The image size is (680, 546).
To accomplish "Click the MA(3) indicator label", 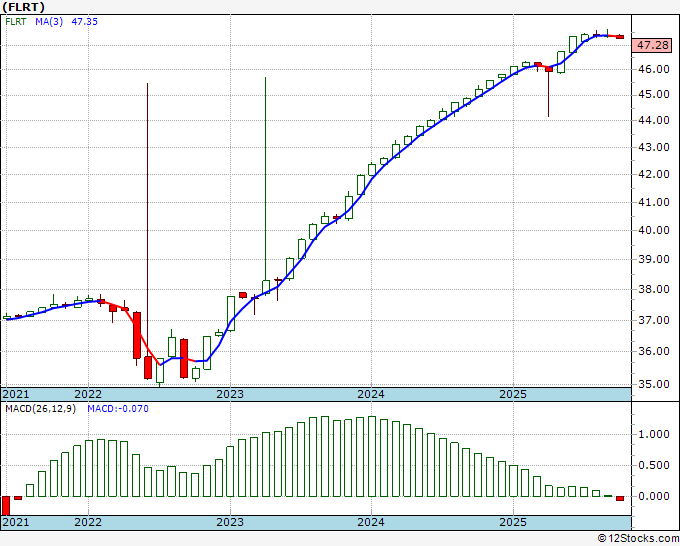I will point(49,21).
